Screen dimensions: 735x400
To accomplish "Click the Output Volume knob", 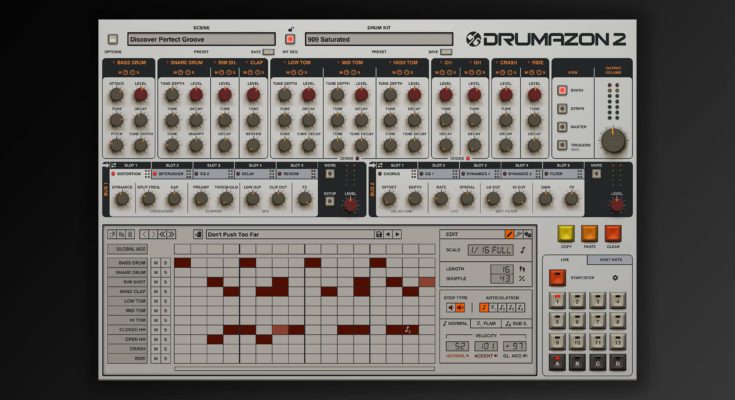I will tap(613, 139).
